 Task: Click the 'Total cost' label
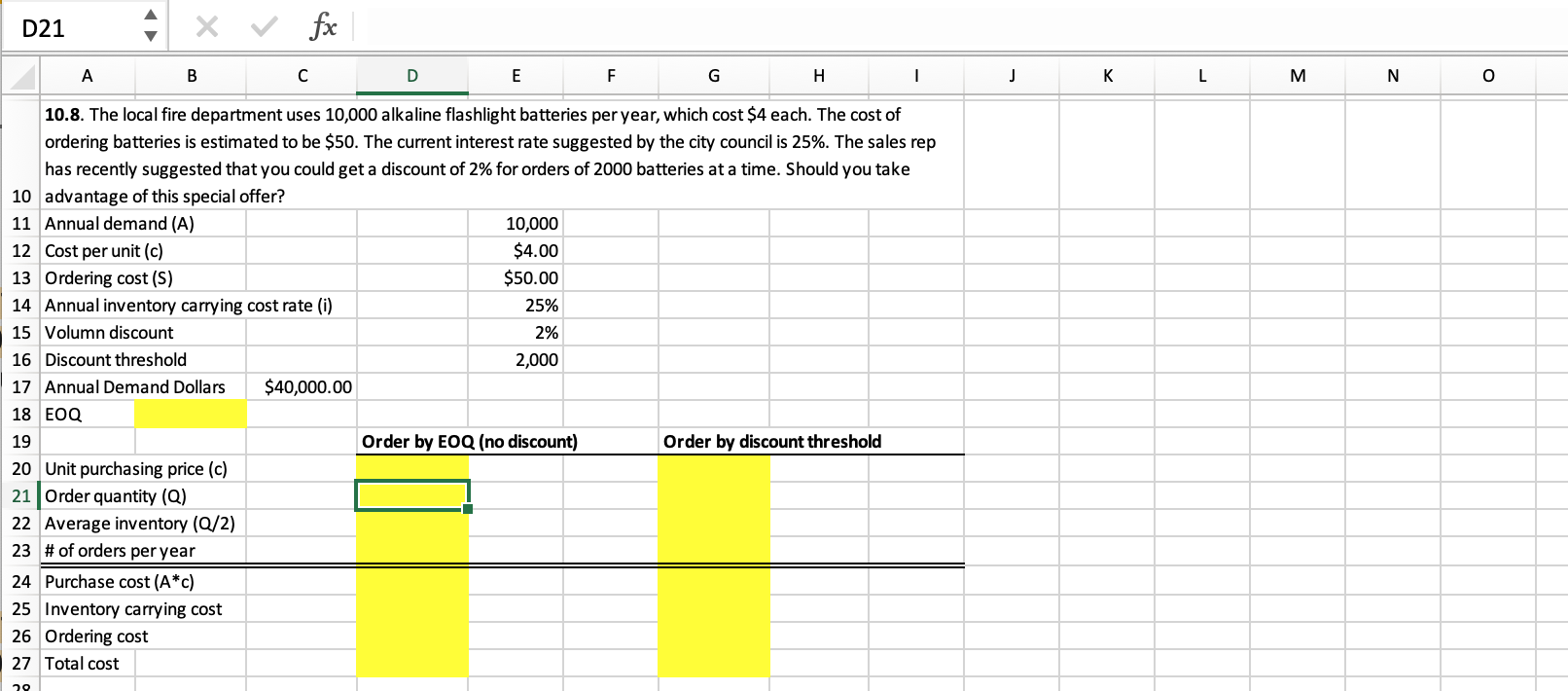(x=82, y=664)
